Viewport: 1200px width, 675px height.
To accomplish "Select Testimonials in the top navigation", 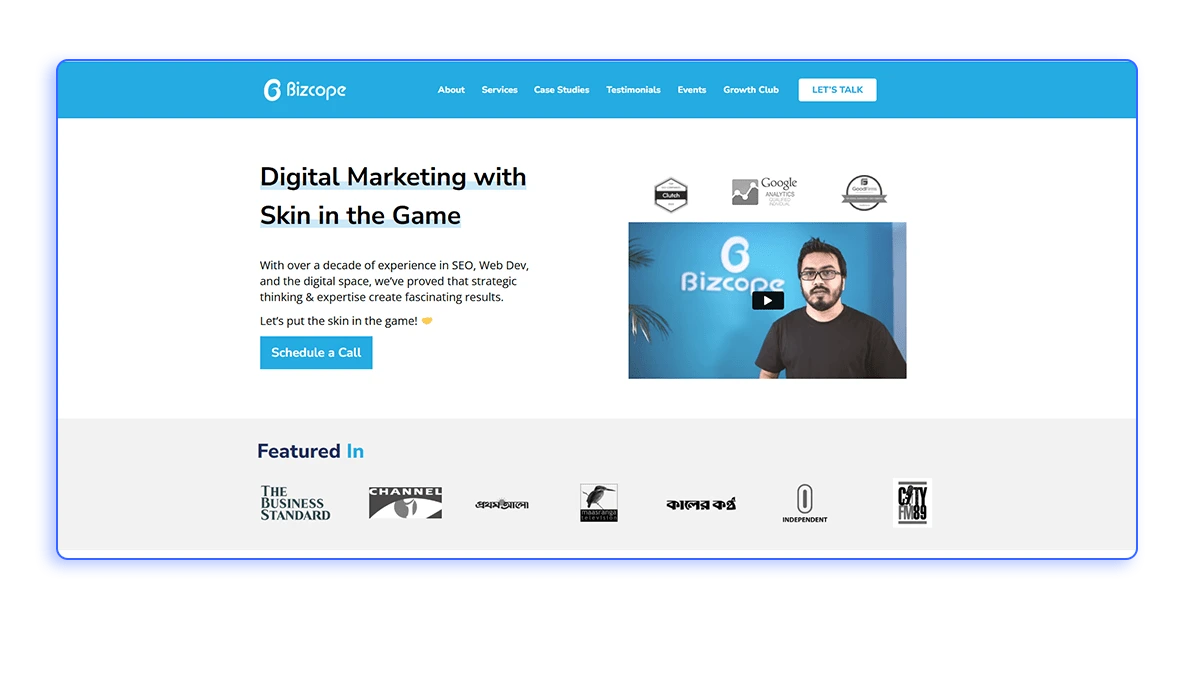I will pyautogui.click(x=633, y=90).
